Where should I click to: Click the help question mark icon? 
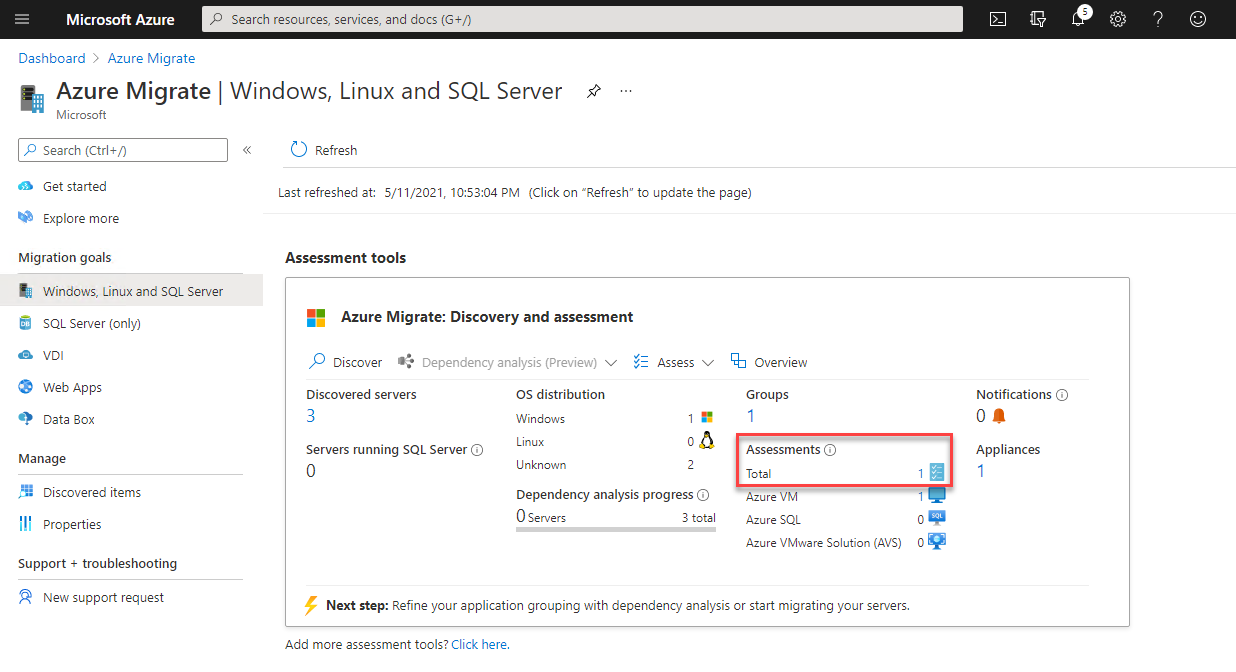[1158, 19]
